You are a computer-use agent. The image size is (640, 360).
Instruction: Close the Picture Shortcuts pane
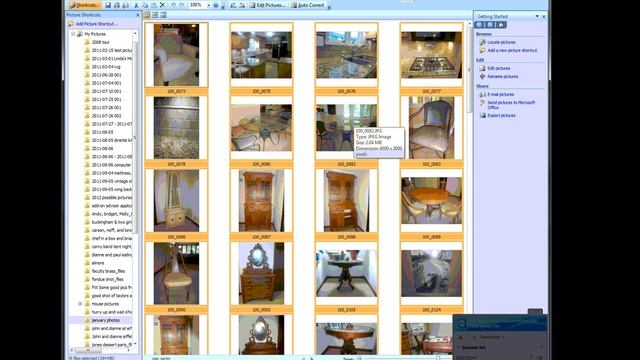pos(138,15)
